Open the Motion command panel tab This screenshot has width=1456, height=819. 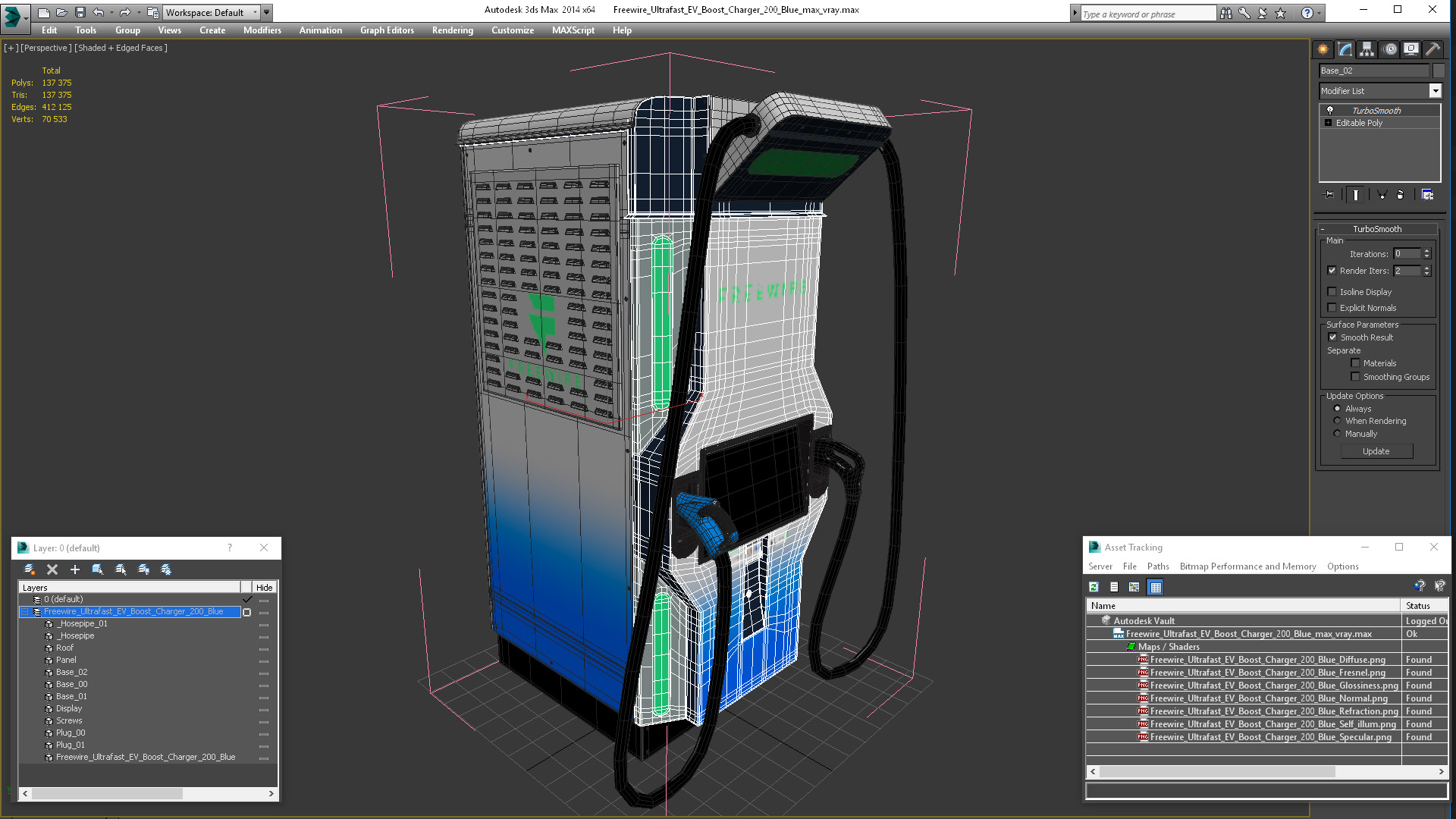pyautogui.click(x=1389, y=49)
